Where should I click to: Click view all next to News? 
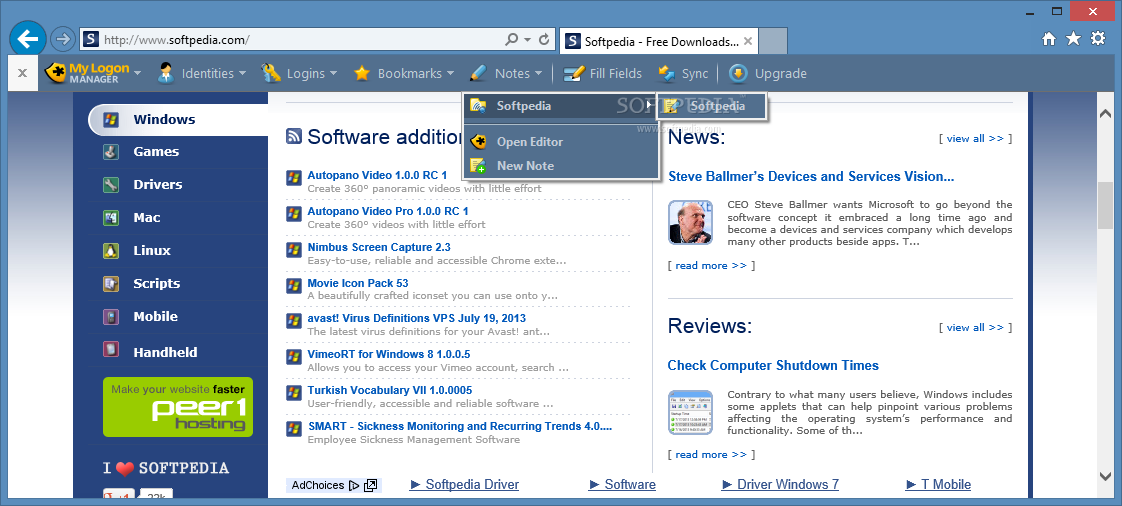[x=975, y=139]
